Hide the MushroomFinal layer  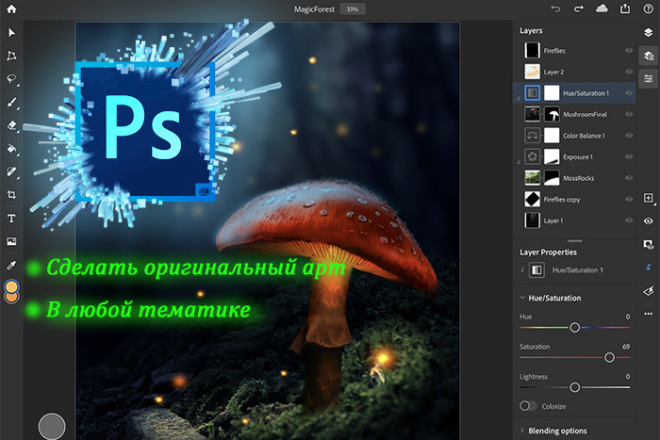click(629, 114)
